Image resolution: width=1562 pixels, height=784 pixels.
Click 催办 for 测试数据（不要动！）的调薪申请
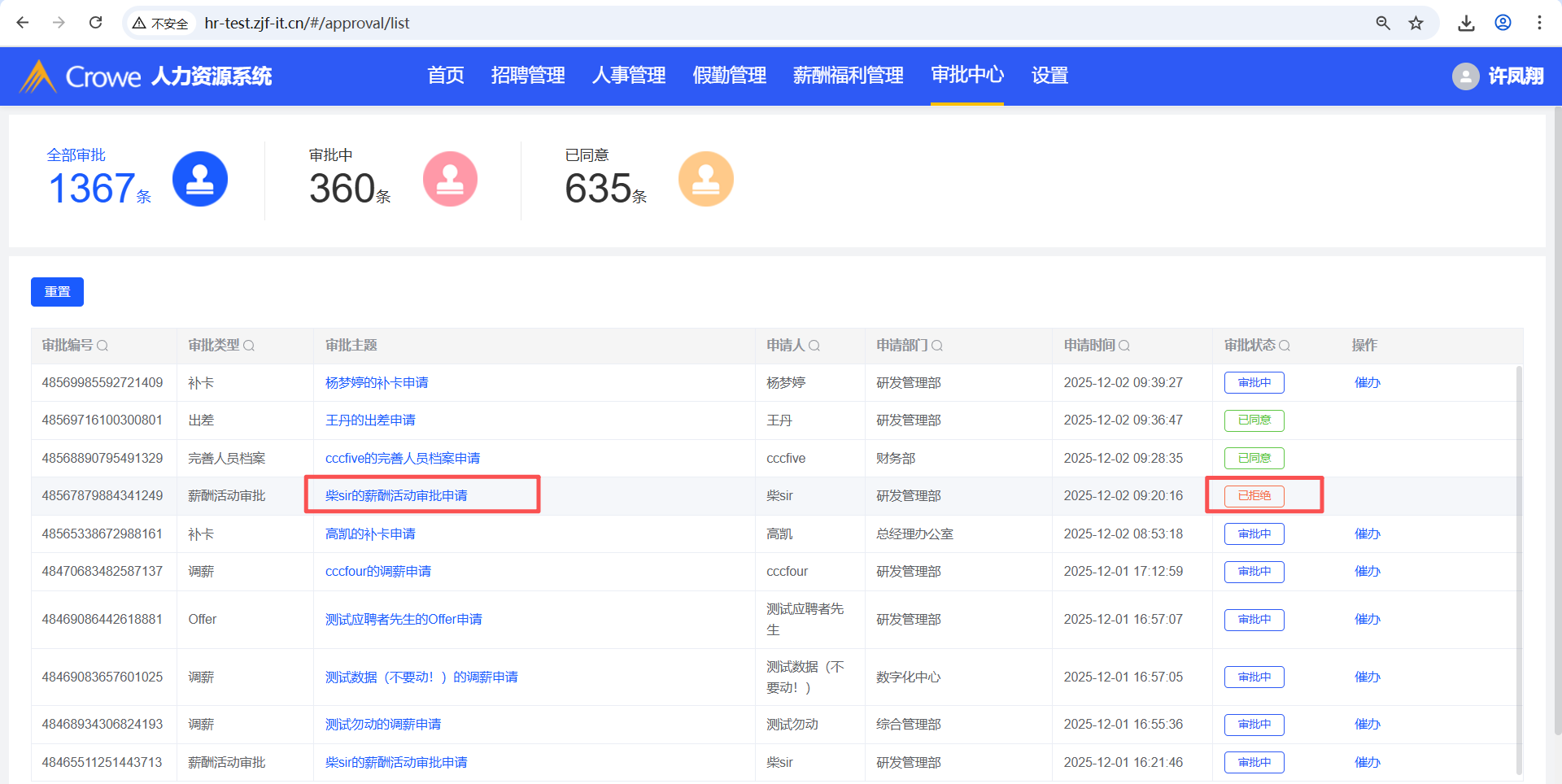click(x=1368, y=677)
